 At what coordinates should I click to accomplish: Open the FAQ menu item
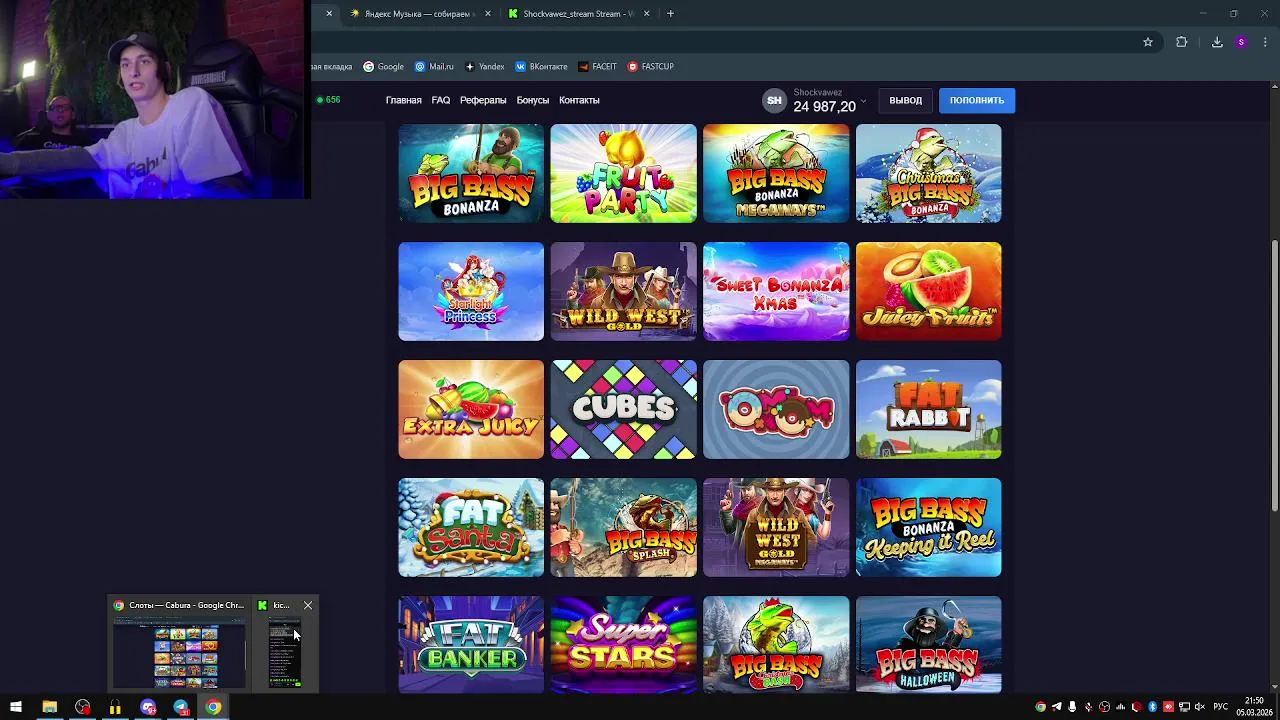tap(441, 100)
